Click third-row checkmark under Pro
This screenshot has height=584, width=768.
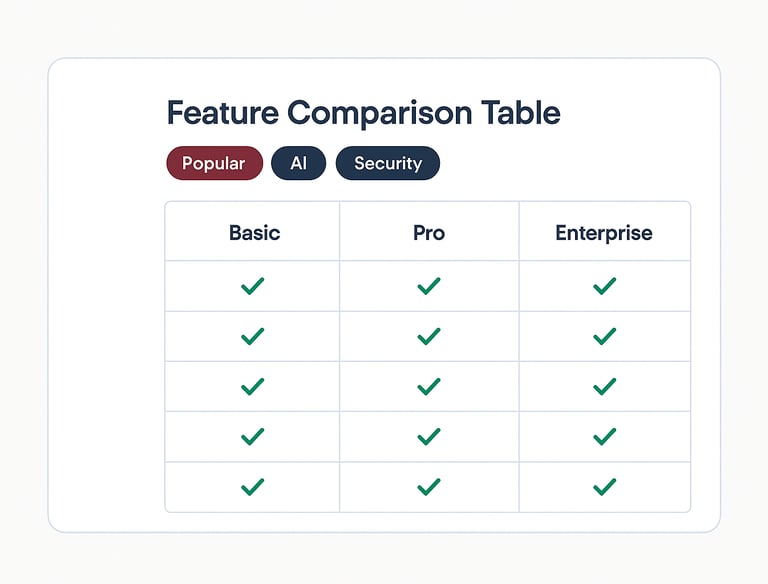(429, 387)
